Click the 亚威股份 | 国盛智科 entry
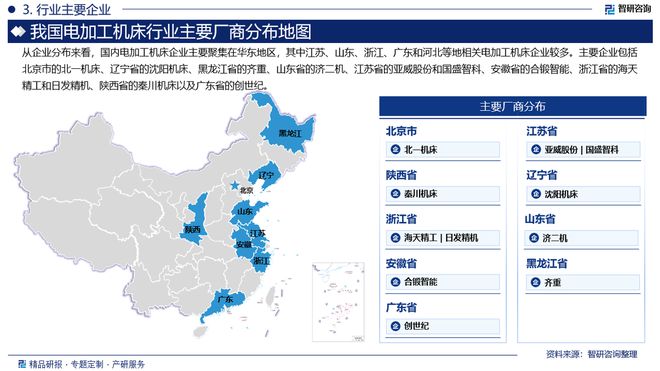Screen dimensions: 660x371 pyautogui.click(x=583, y=150)
